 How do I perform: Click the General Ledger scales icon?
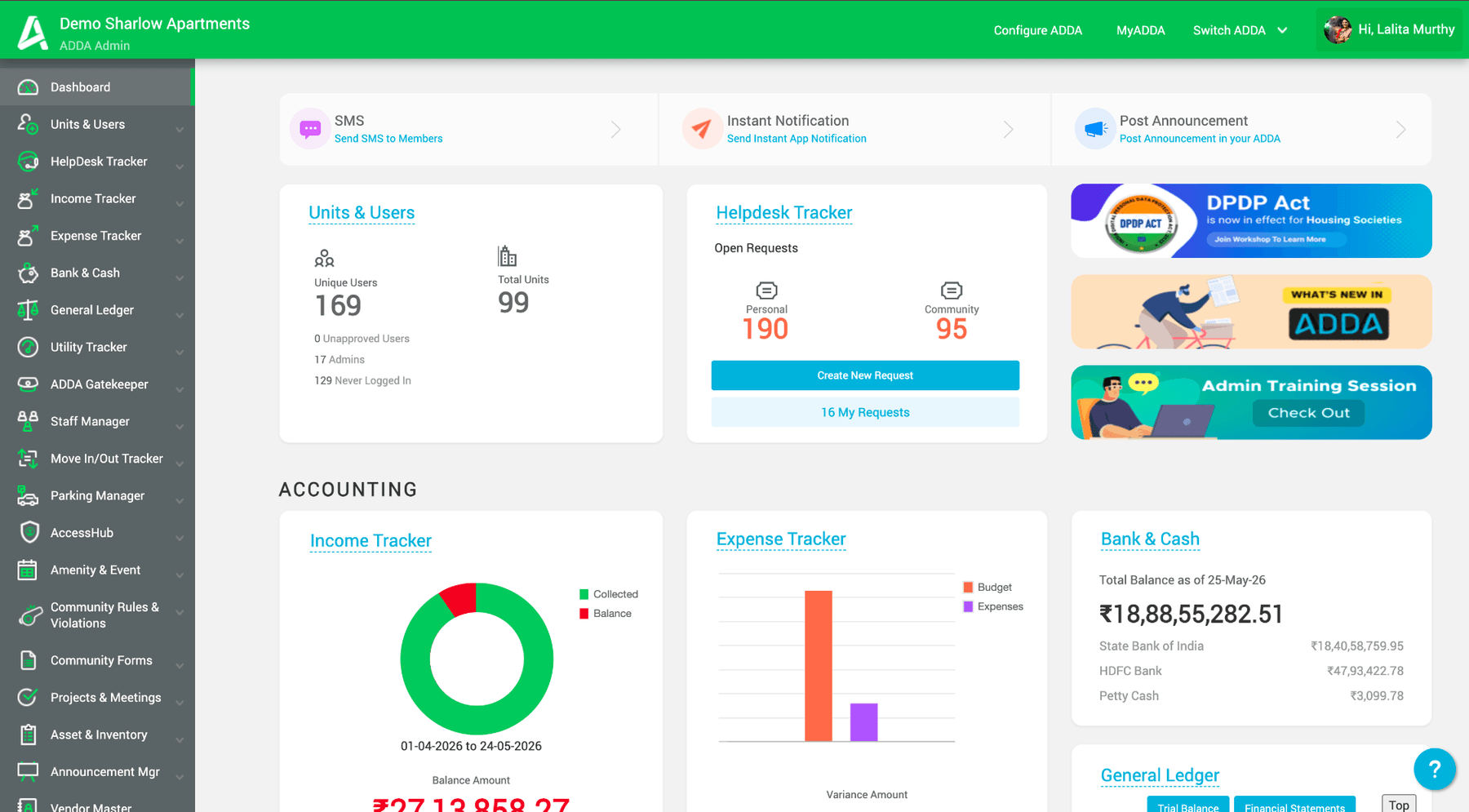coord(28,310)
